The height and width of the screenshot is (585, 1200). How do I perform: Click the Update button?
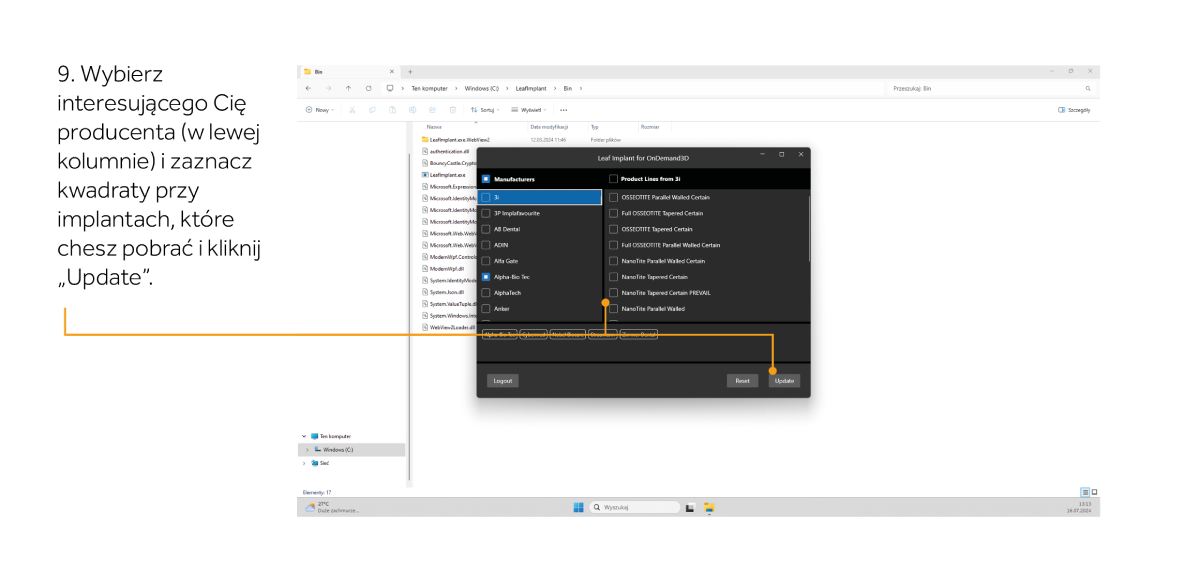(x=785, y=380)
